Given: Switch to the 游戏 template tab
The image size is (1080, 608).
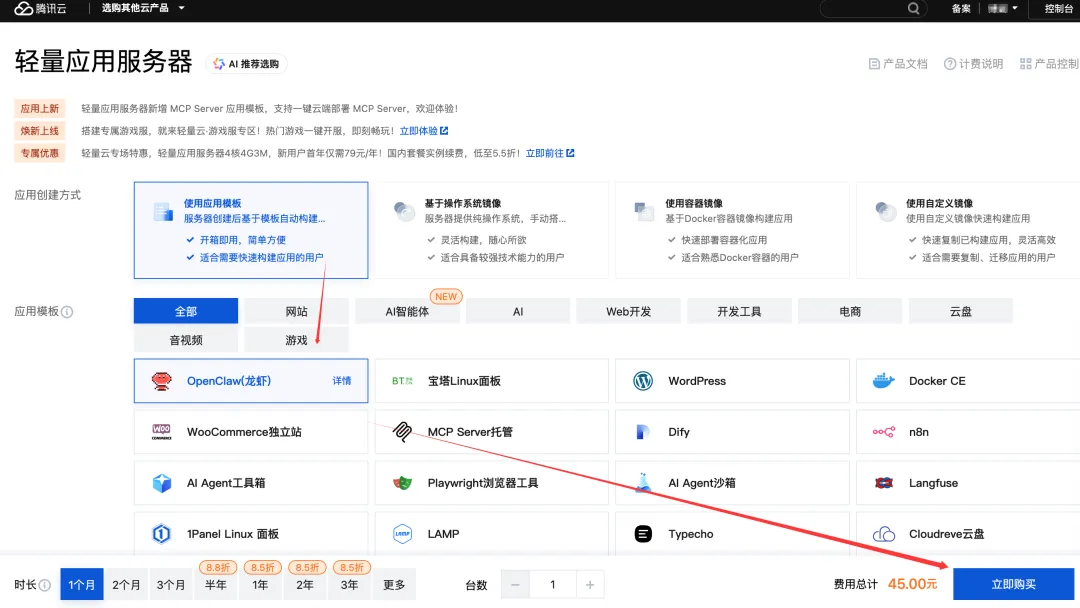Looking at the screenshot, I should point(297,339).
